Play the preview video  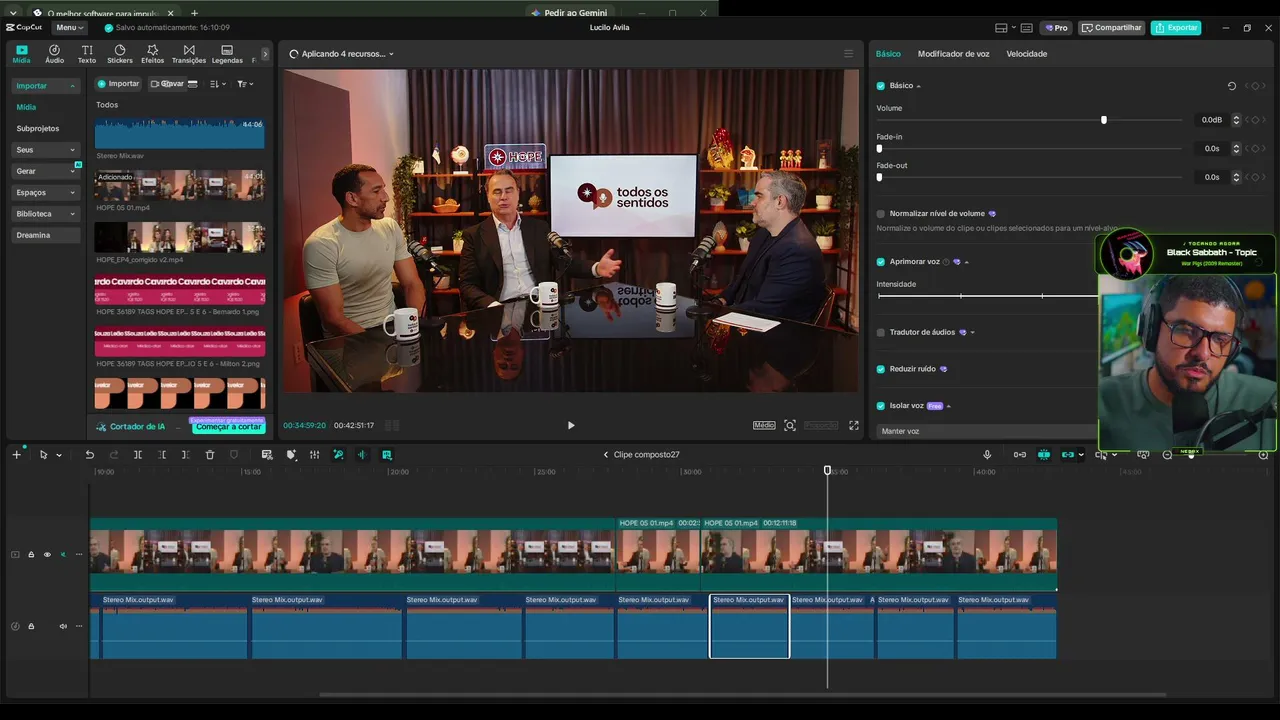point(571,425)
